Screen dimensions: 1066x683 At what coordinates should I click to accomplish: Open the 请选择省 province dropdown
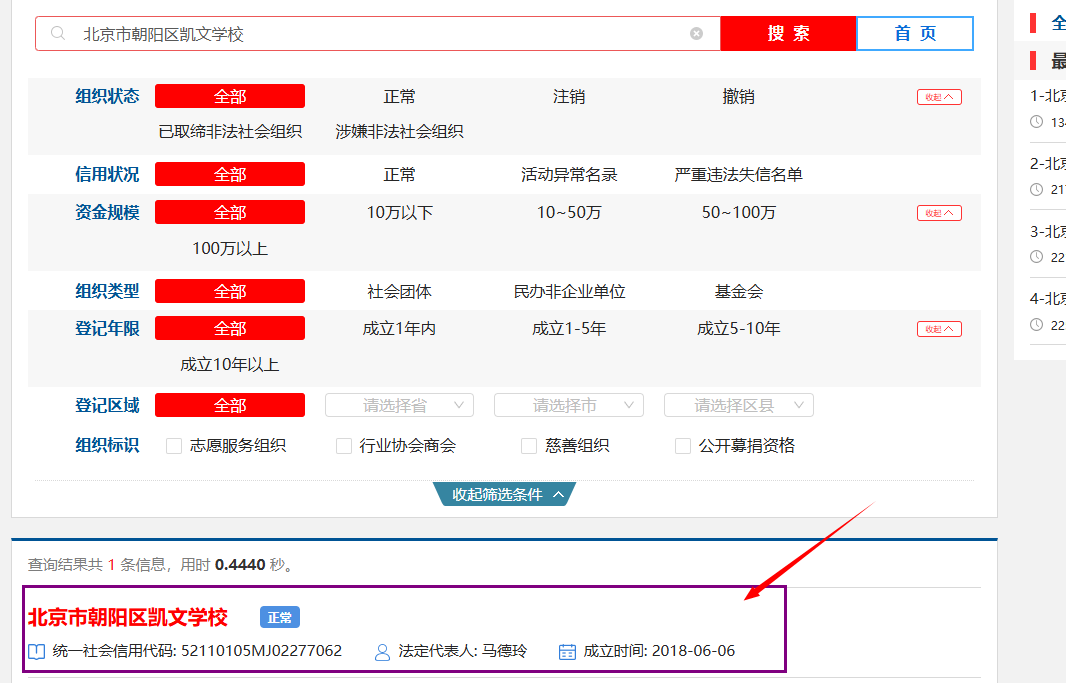pos(399,405)
